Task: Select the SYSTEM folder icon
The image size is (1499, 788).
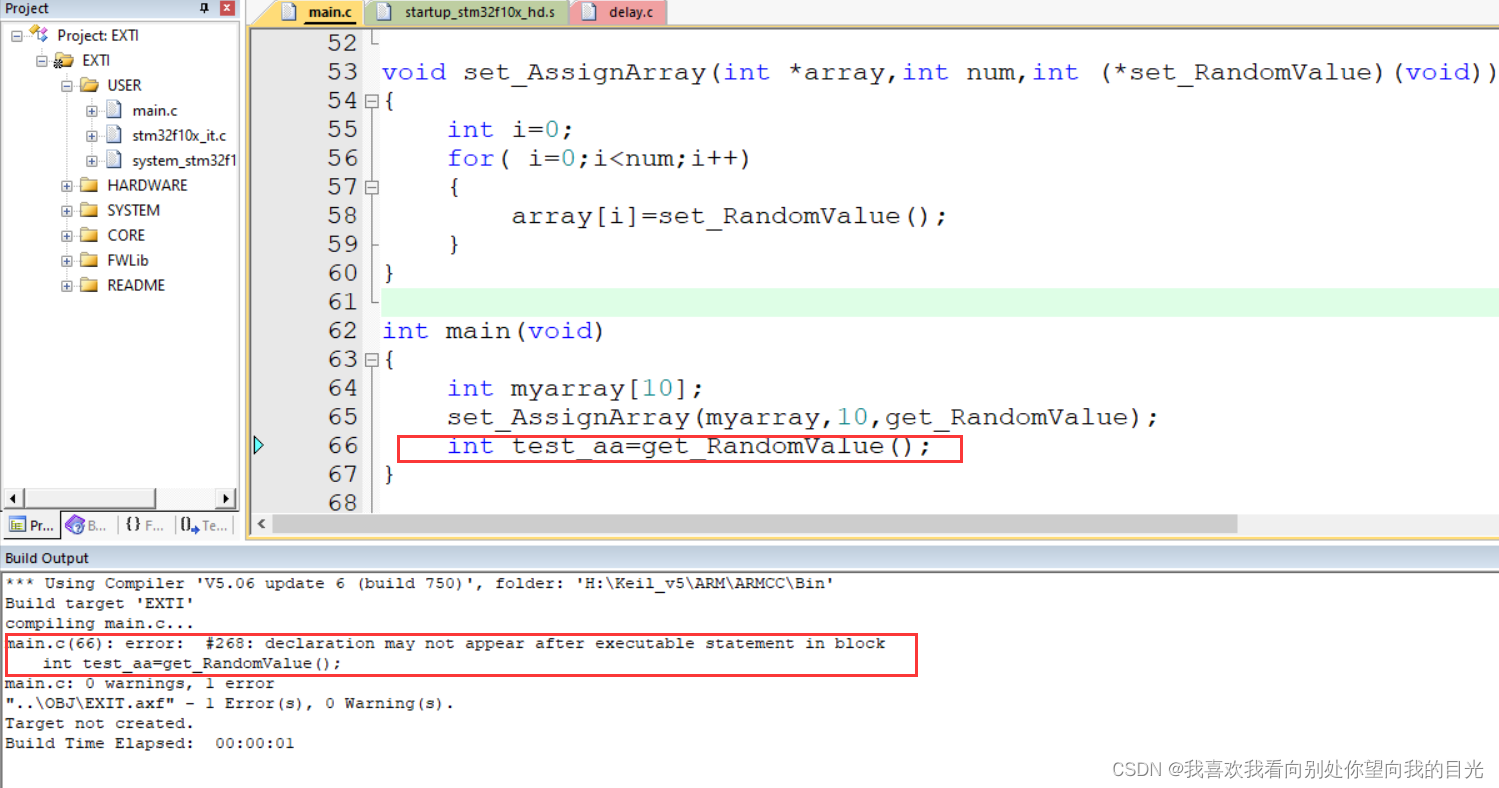Action: point(89,210)
